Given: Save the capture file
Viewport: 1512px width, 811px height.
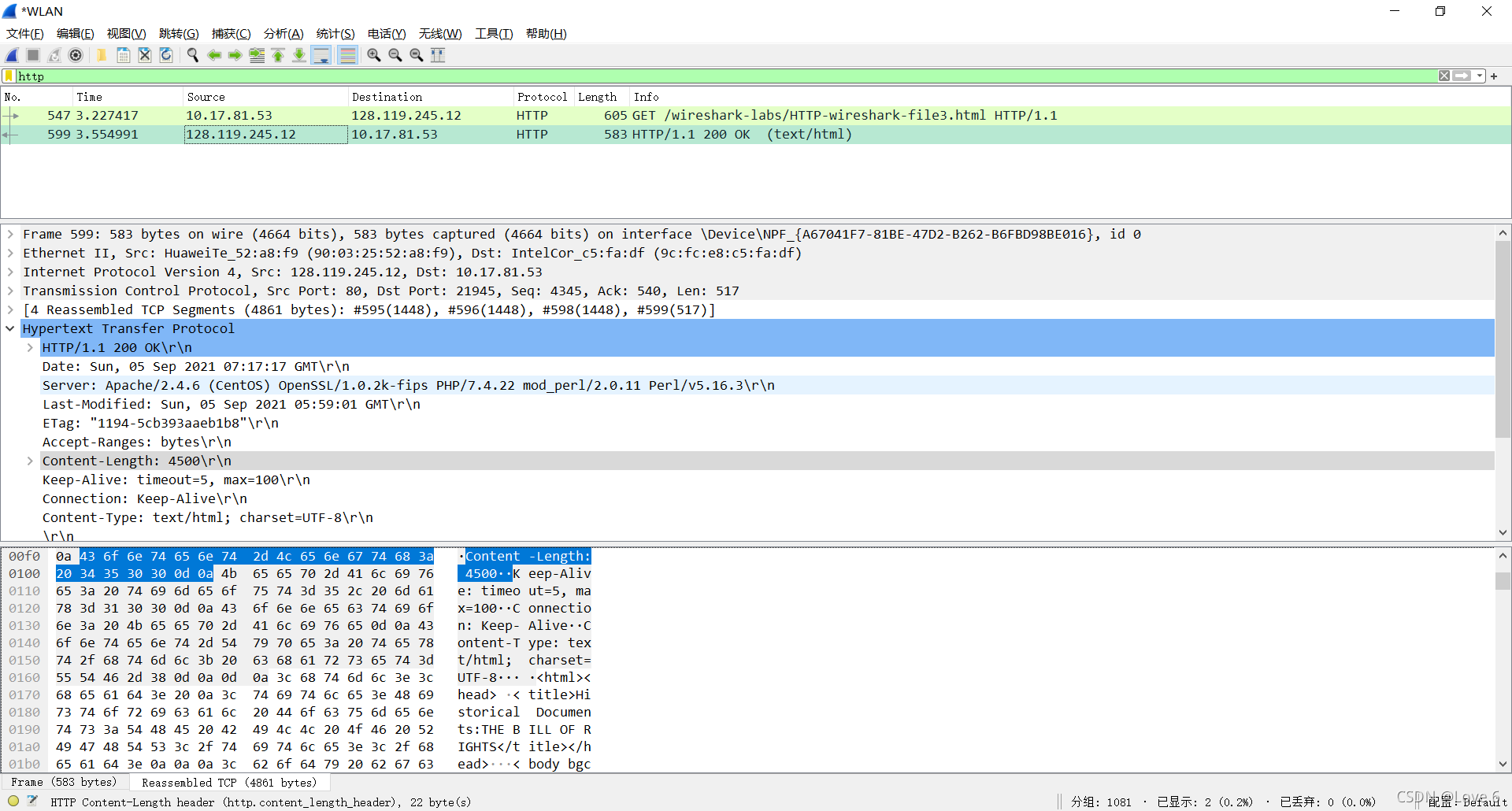Looking at the screenshot, I should [x=124, y=55].
